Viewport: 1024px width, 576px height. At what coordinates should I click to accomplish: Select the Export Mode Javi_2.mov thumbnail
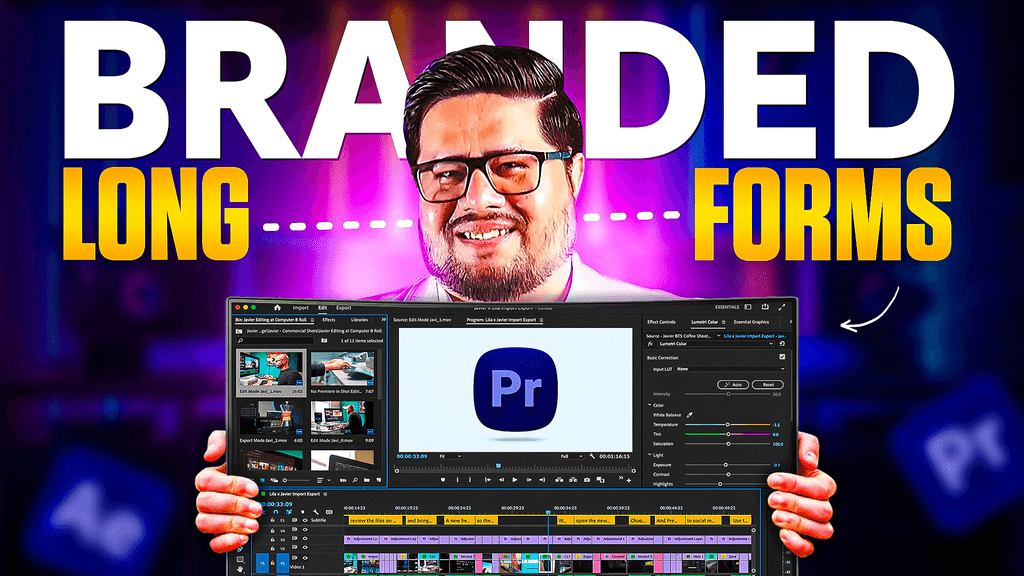[270, 419]
